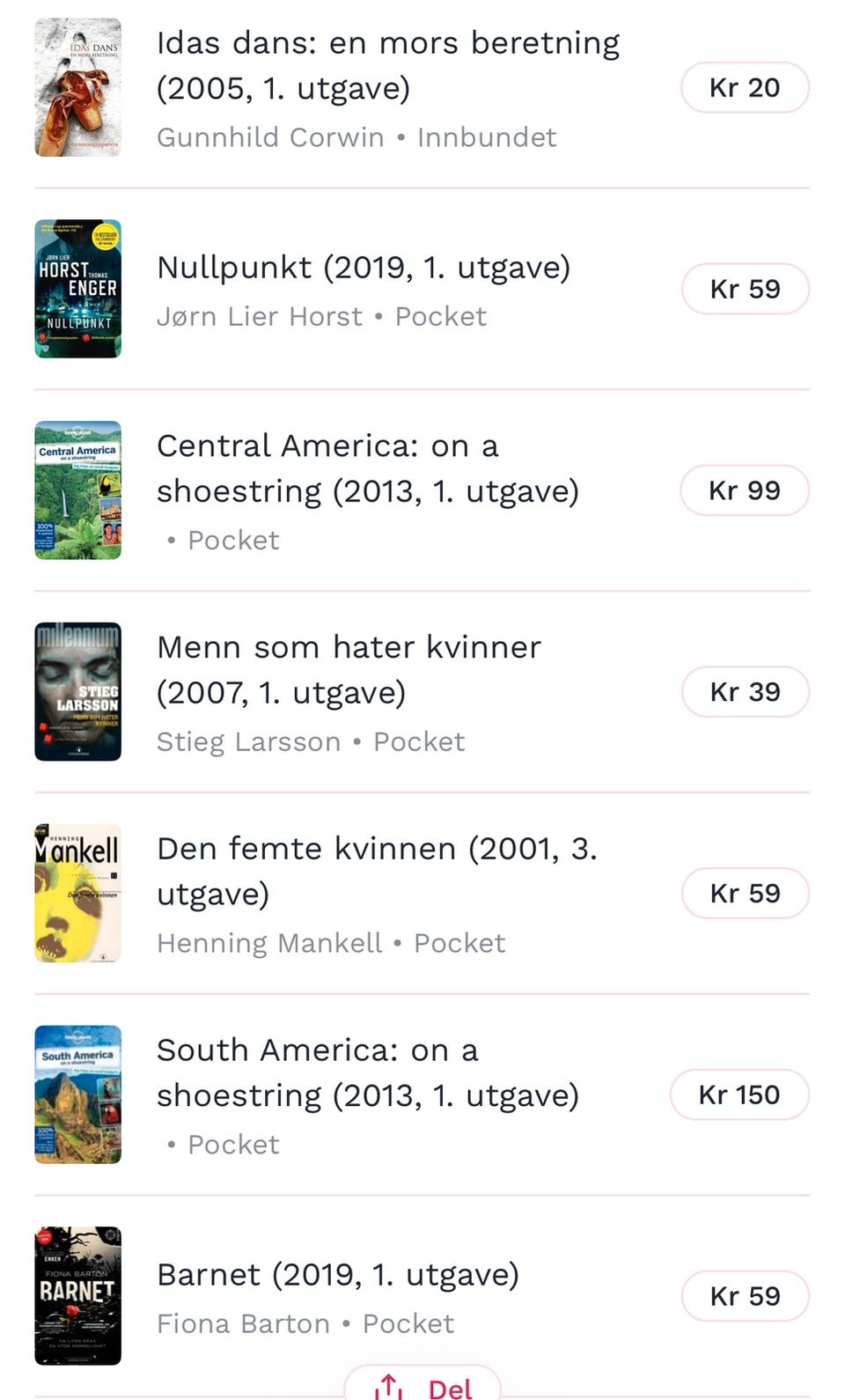Tap the Mankell Den femte kvinnen cover
Screen dimensions: 845x1400
[77, 893]
